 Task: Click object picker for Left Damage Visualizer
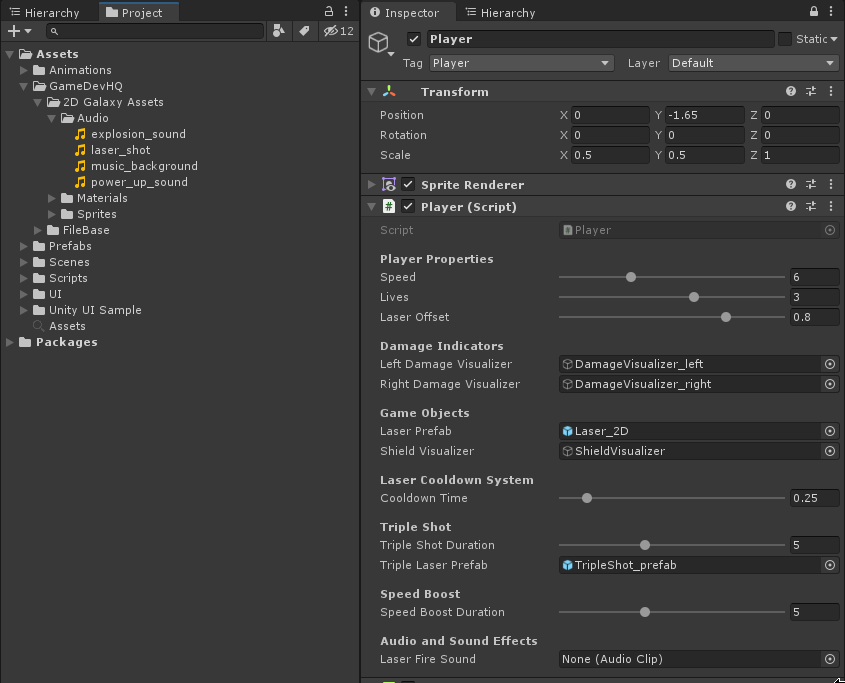pyautogui.click(x=830, y=364)
